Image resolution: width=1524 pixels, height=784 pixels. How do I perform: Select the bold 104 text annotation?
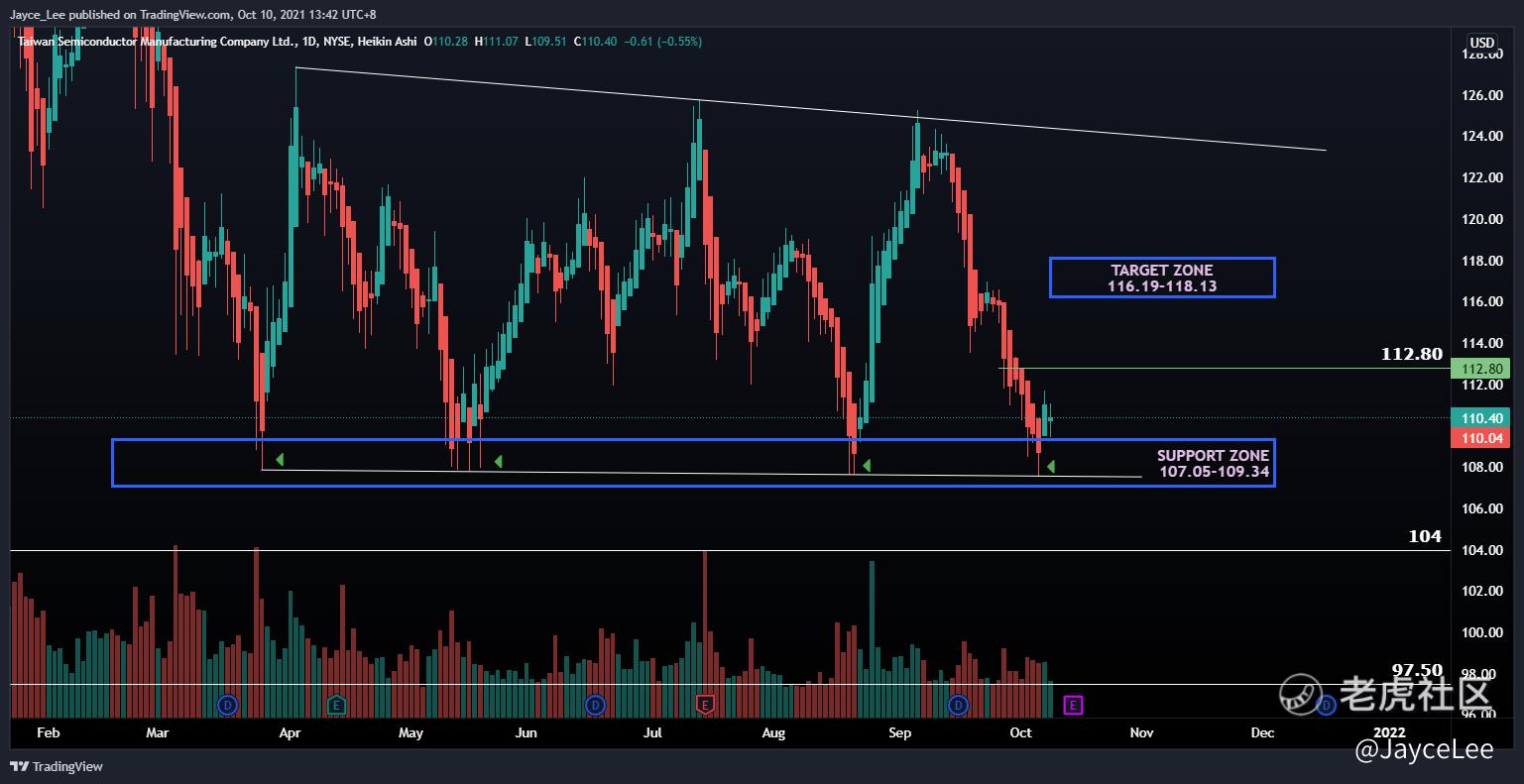coord(1425,536)
